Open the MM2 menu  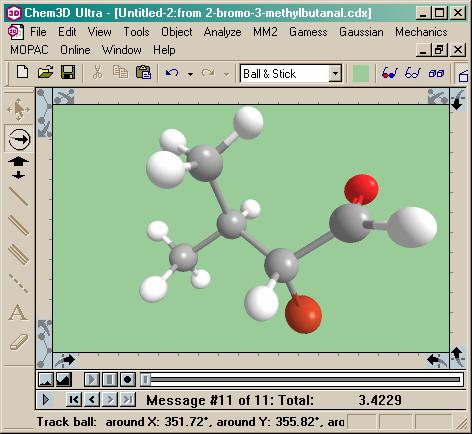tap(265, 32)
